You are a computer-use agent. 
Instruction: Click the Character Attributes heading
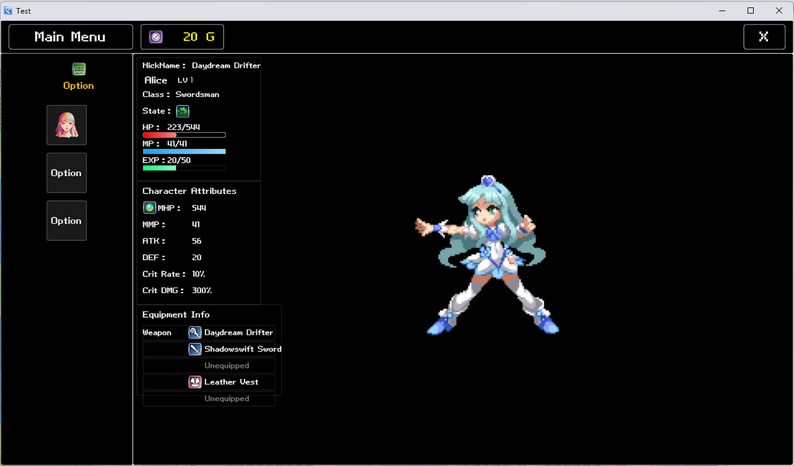(x=189, y=191)
